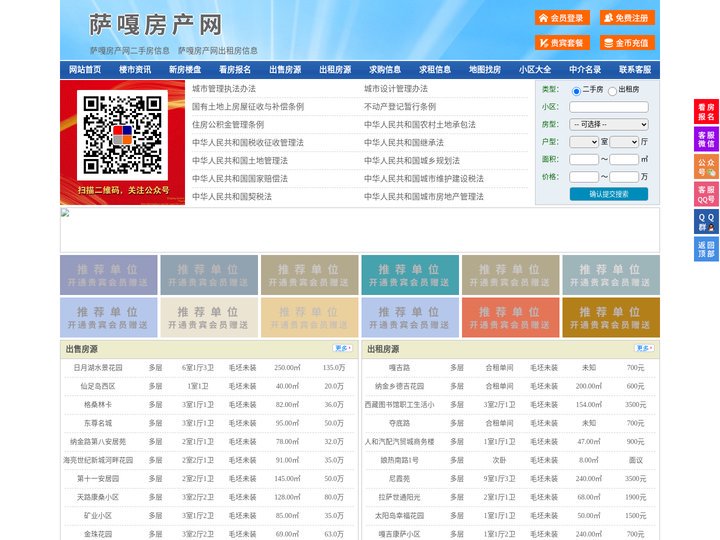The image size is (720, 540).
Task: Click the QR code image in banner
Action: click(122, 135)
